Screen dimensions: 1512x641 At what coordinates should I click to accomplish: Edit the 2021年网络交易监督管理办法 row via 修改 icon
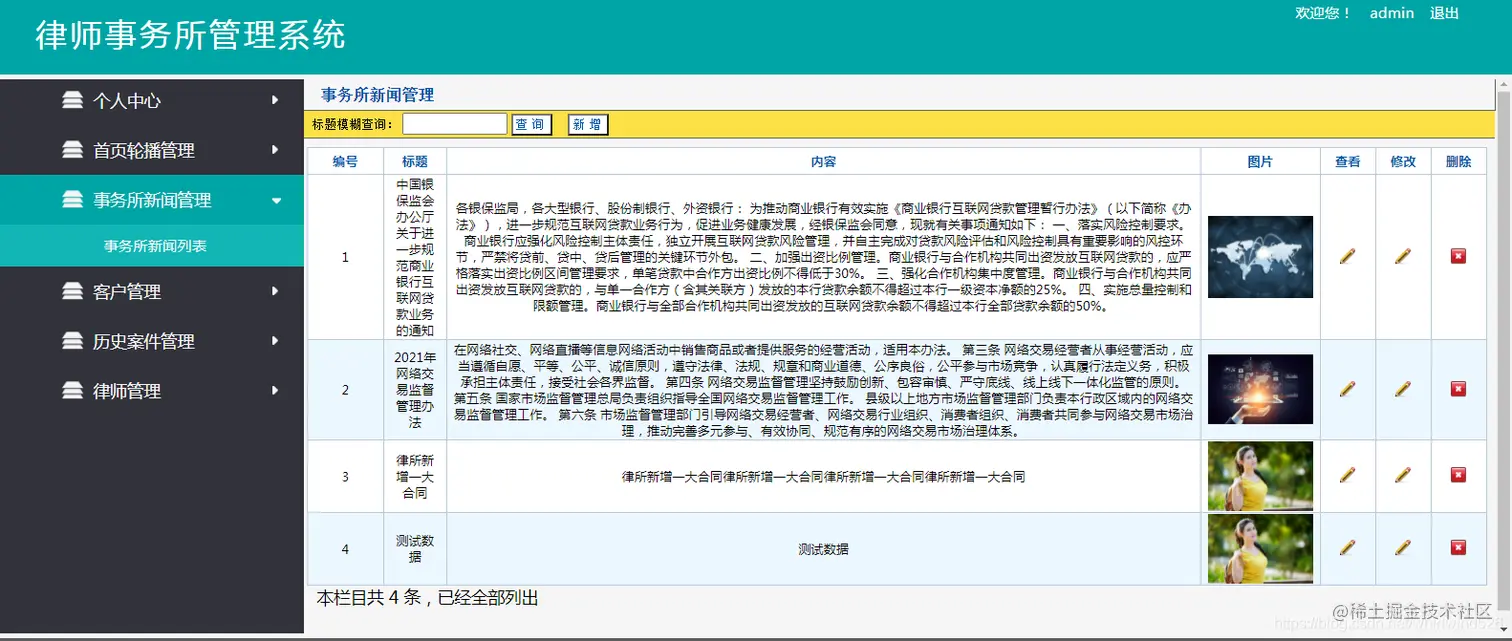(x=1403, y=389)
